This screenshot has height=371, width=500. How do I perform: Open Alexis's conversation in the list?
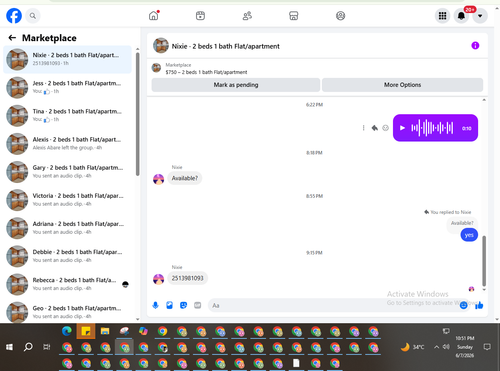pos(67,144)
